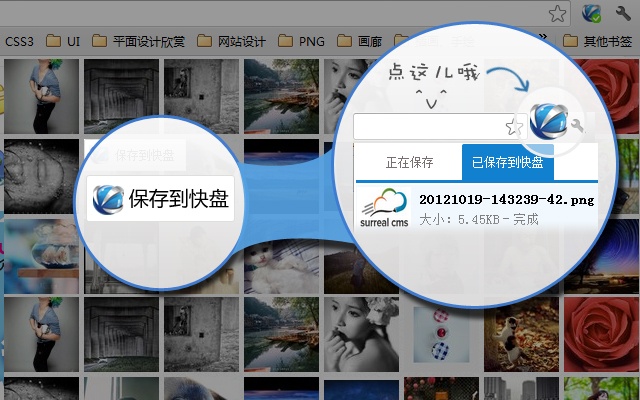The image size is (640, 400).
Task: Open the colorful buttons photo thumbnail
Action: [441, 334]
